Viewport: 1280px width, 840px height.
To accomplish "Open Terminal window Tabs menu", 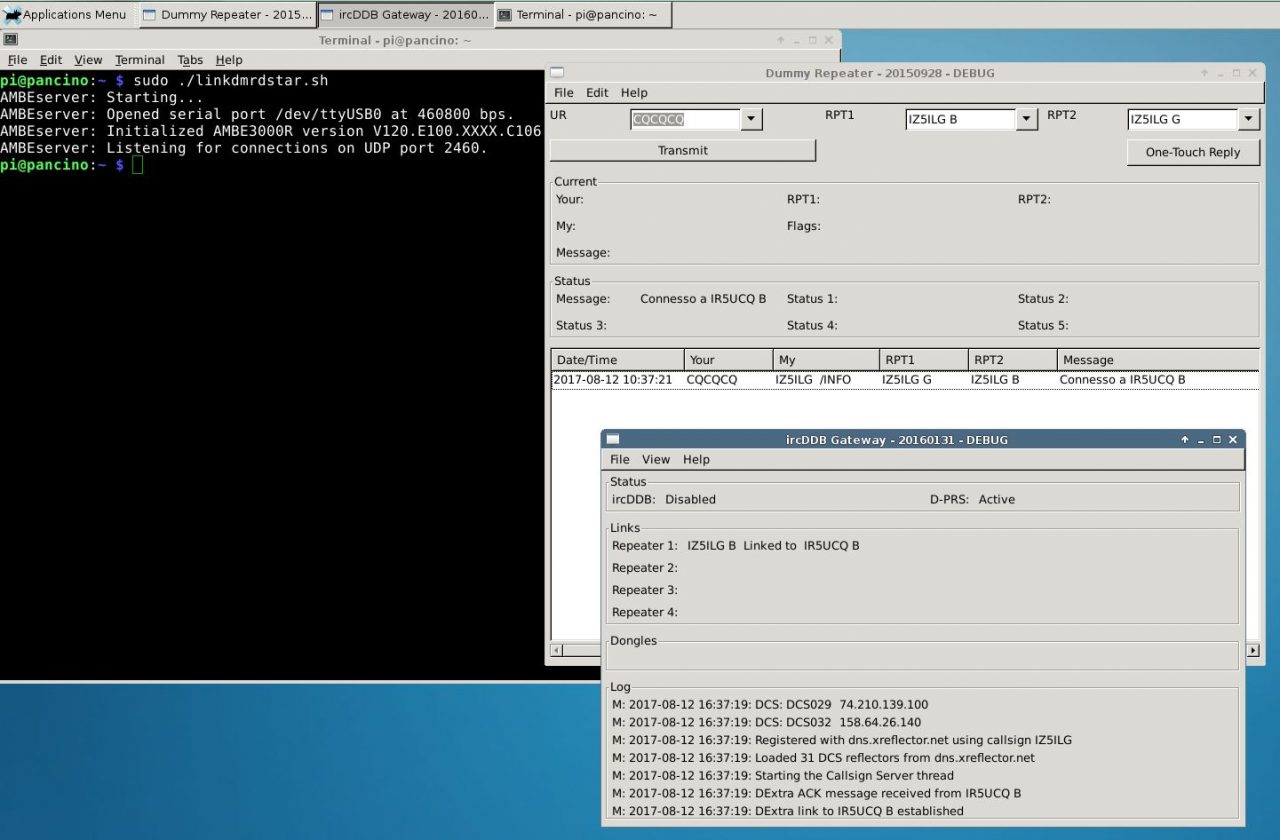I will [190, 60].
